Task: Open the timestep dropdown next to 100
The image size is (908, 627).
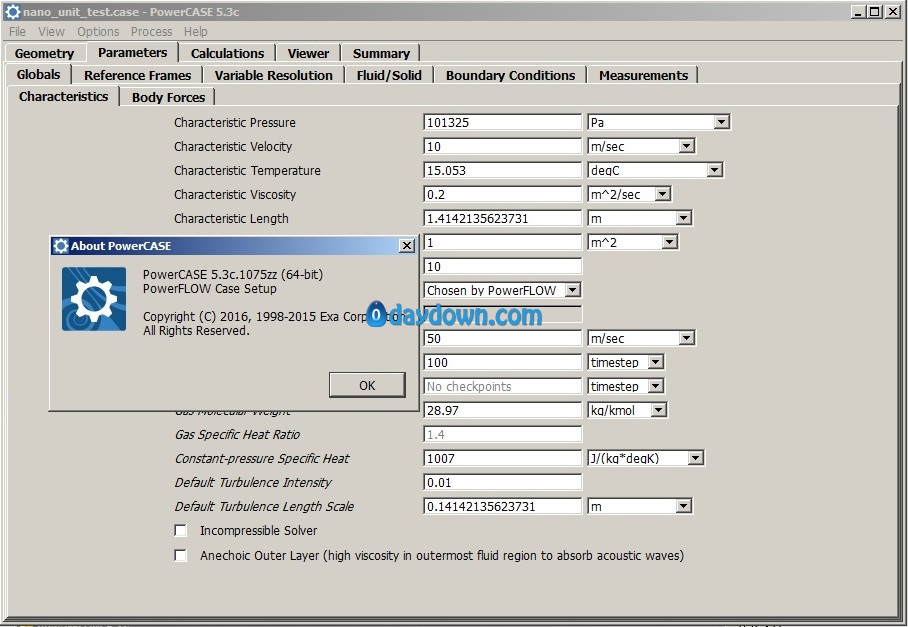Action: coord(656,362)
